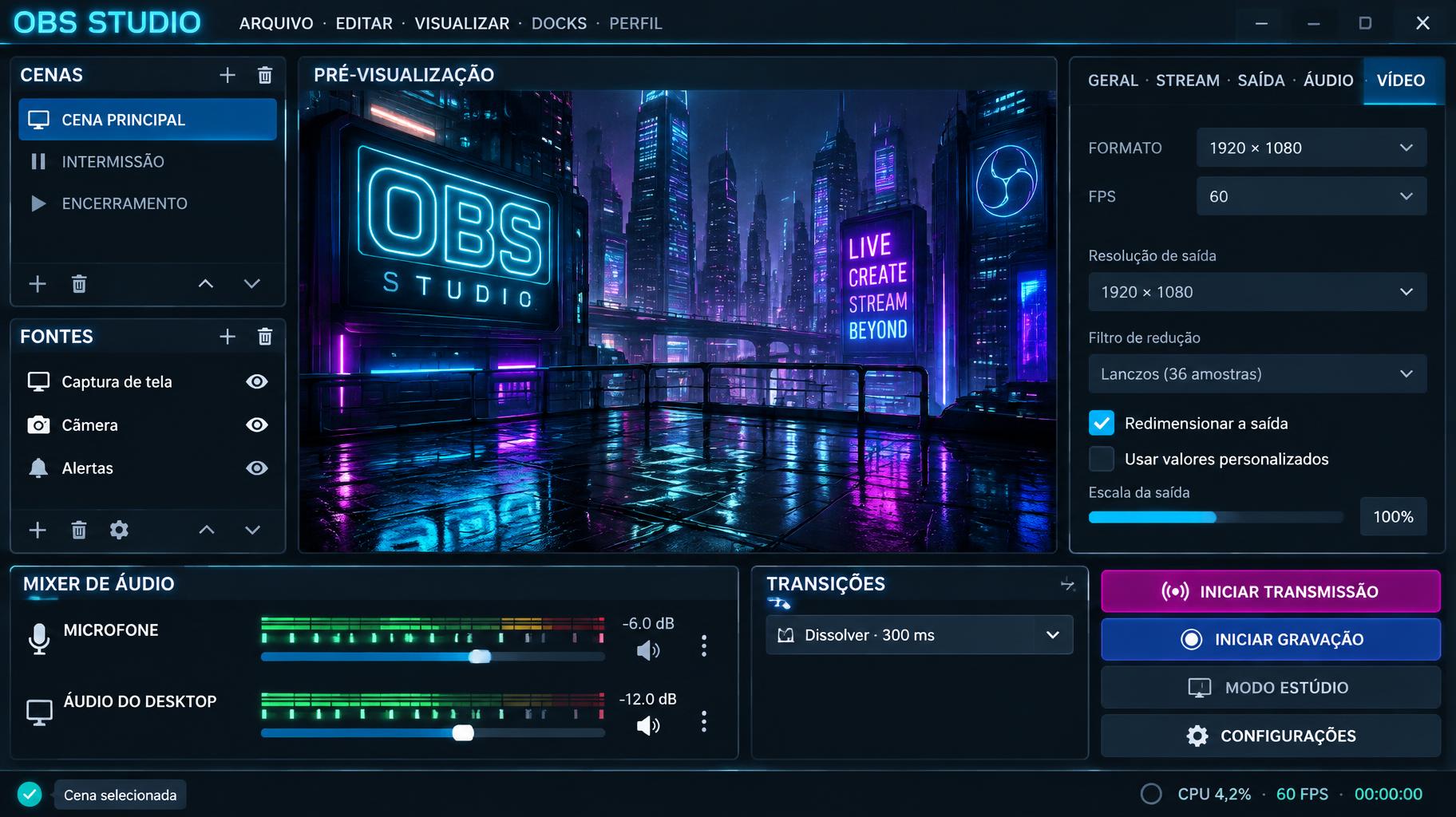Open Áudio do Desktop three-dot options menu
Viewport: 1456px width, 817px height.
click(703, 722)
